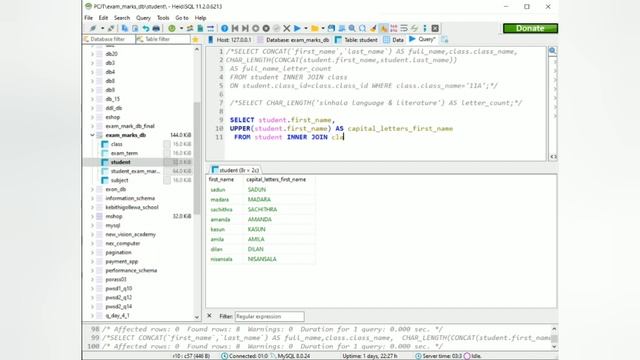Viewport: 640px width, 360px height.
Task: Open dropdown arrow next to folder icon
Action: [x=323, y=28]
